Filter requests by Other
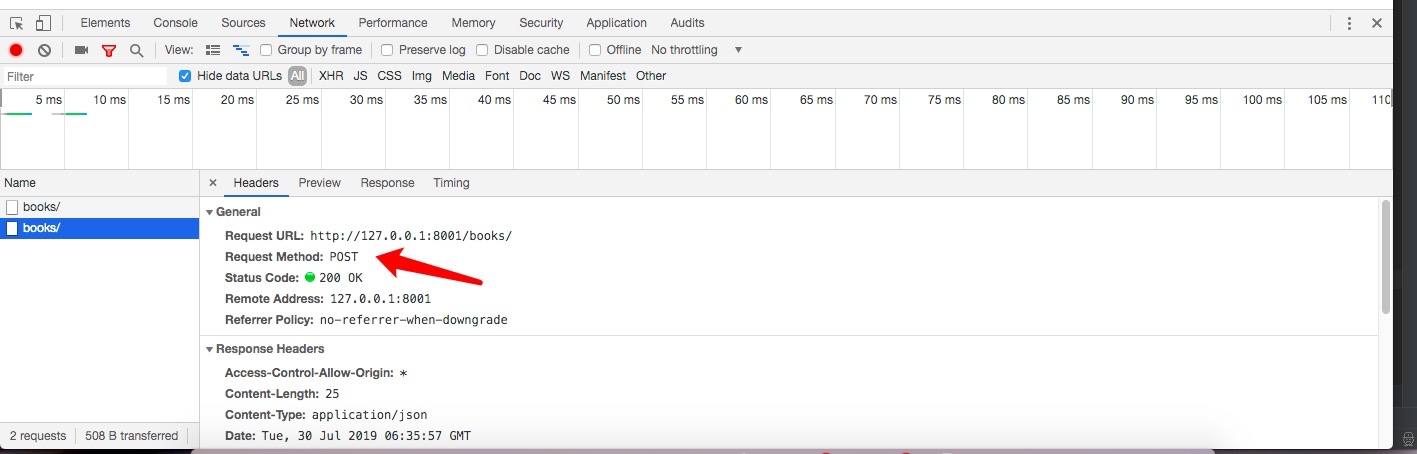This screenshot has width=1417, height=454. point(651,76)
